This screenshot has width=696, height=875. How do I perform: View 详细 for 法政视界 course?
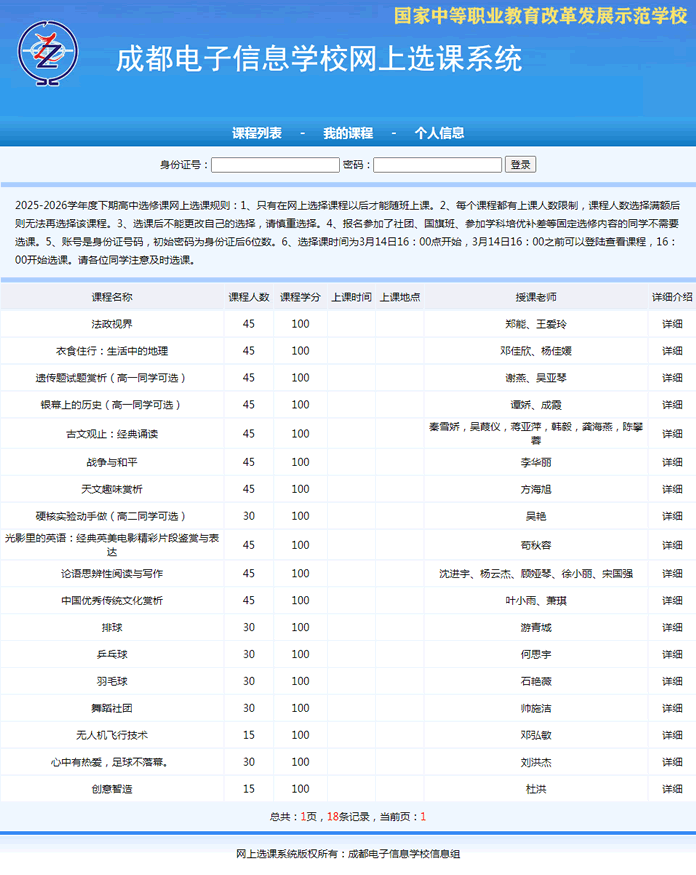point(672,324)
